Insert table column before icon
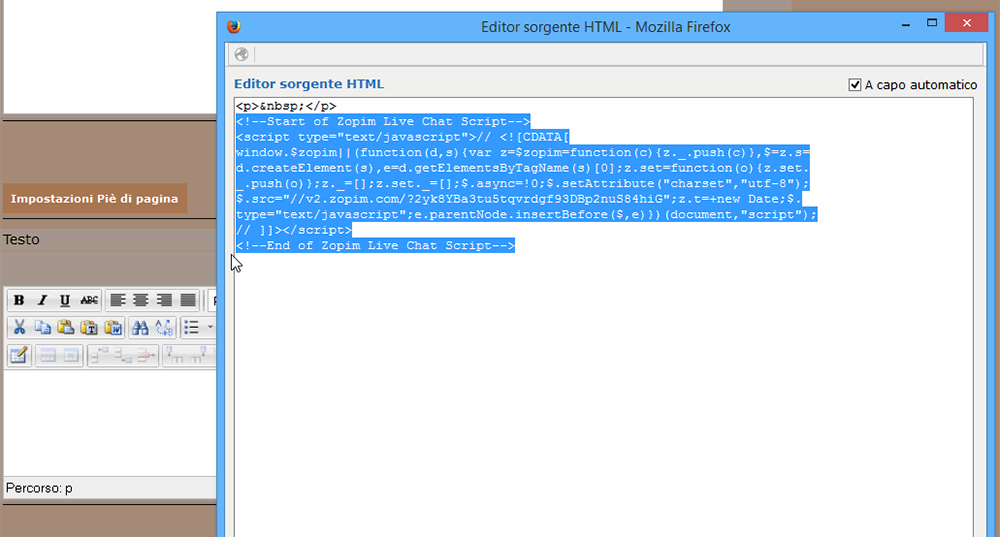1000x537 pixels. point(173,355)
